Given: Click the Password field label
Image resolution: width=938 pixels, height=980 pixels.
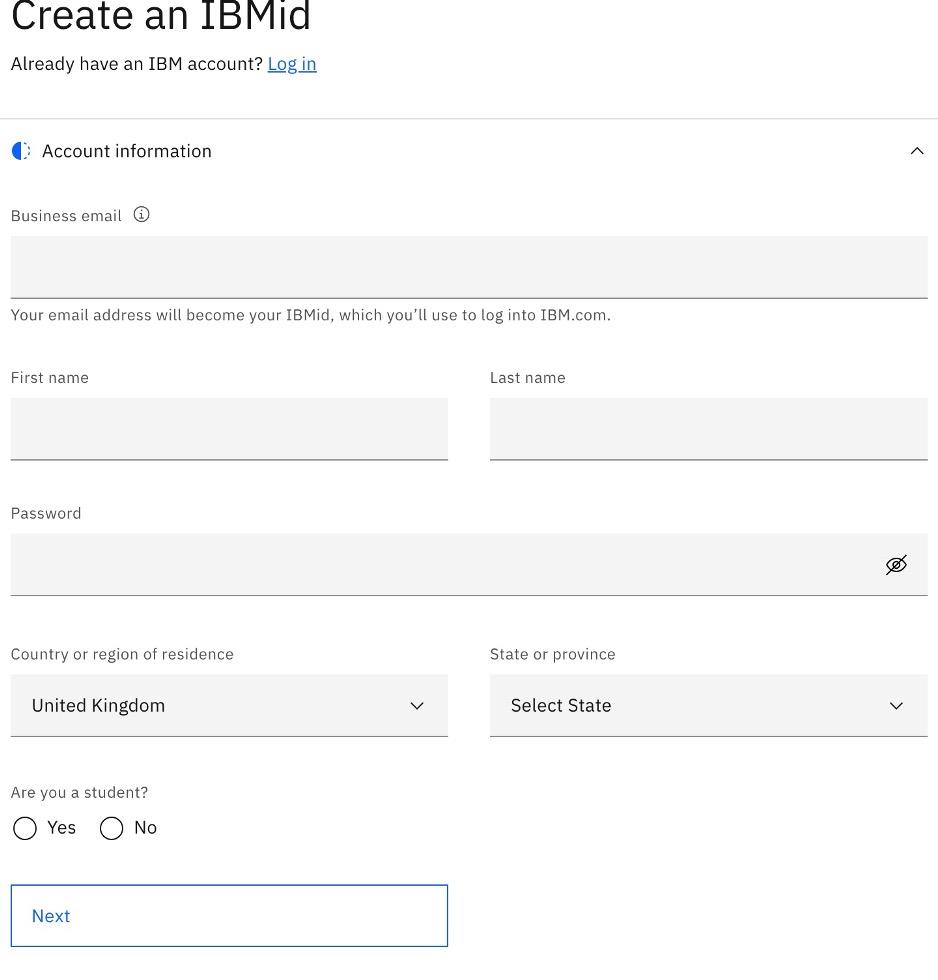Looking at the screenshot, I should click(x=46, y=513).
